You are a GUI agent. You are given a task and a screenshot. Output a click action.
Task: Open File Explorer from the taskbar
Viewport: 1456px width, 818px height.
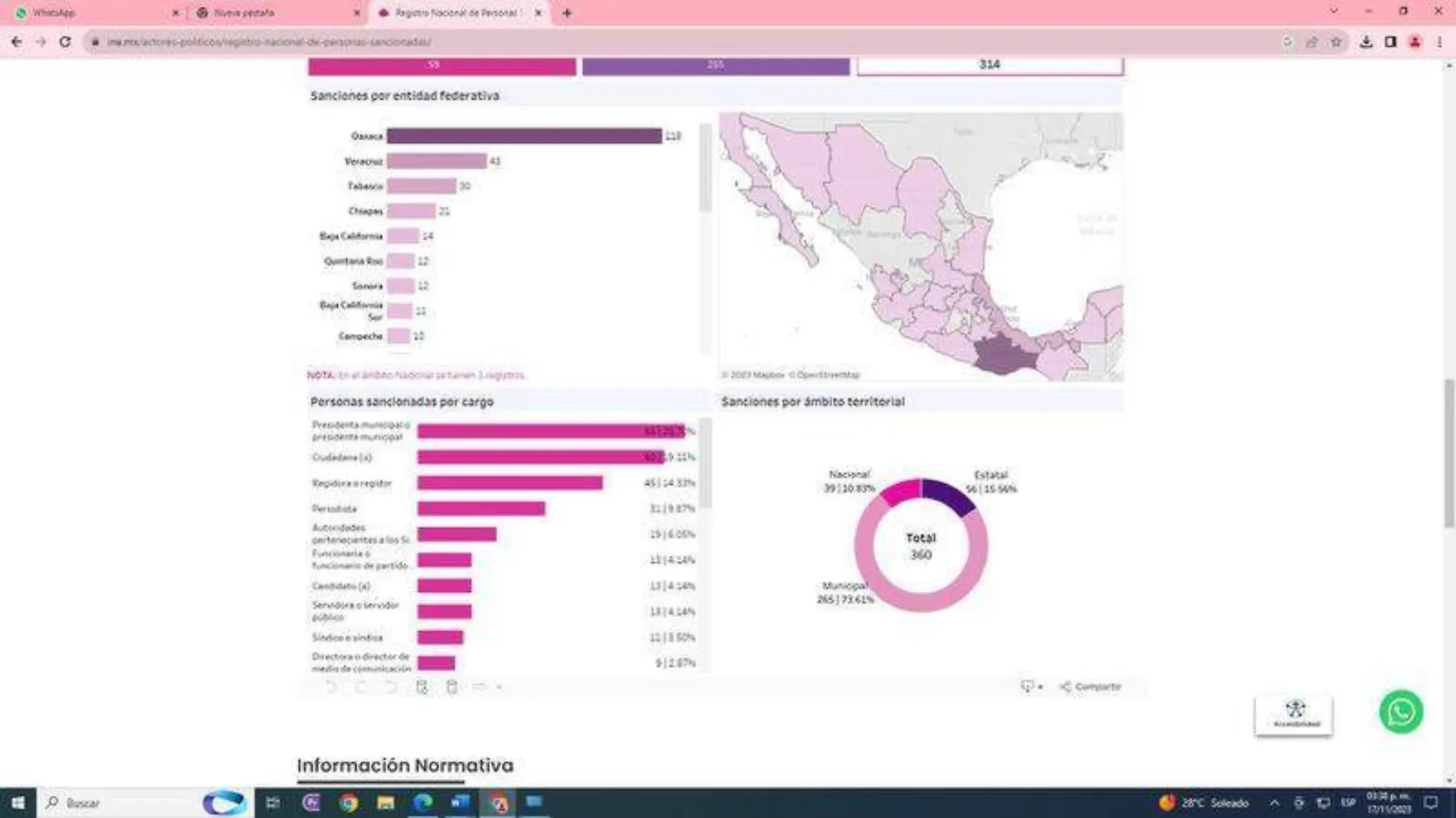pyautogui.click(x=386, y=803)
